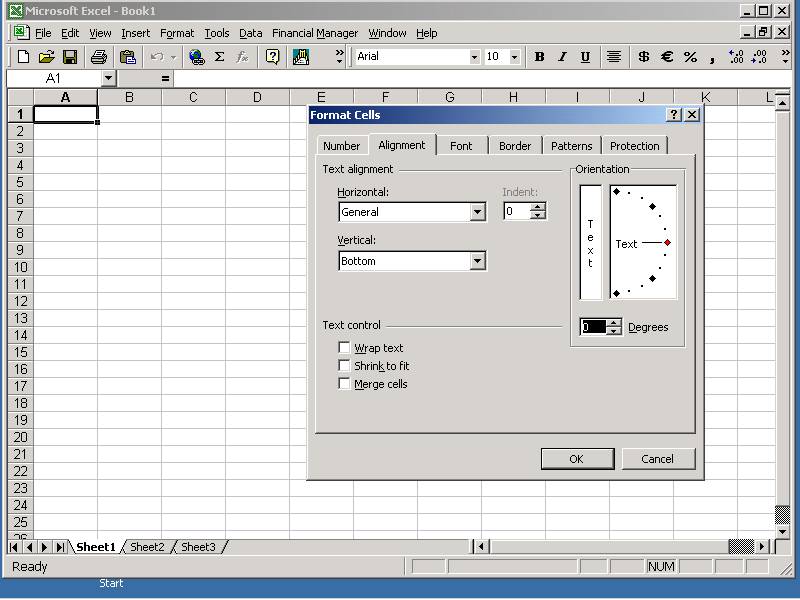Enable the Wrap text checkbox
Screen dimensions: 800x600
point(345,348)
